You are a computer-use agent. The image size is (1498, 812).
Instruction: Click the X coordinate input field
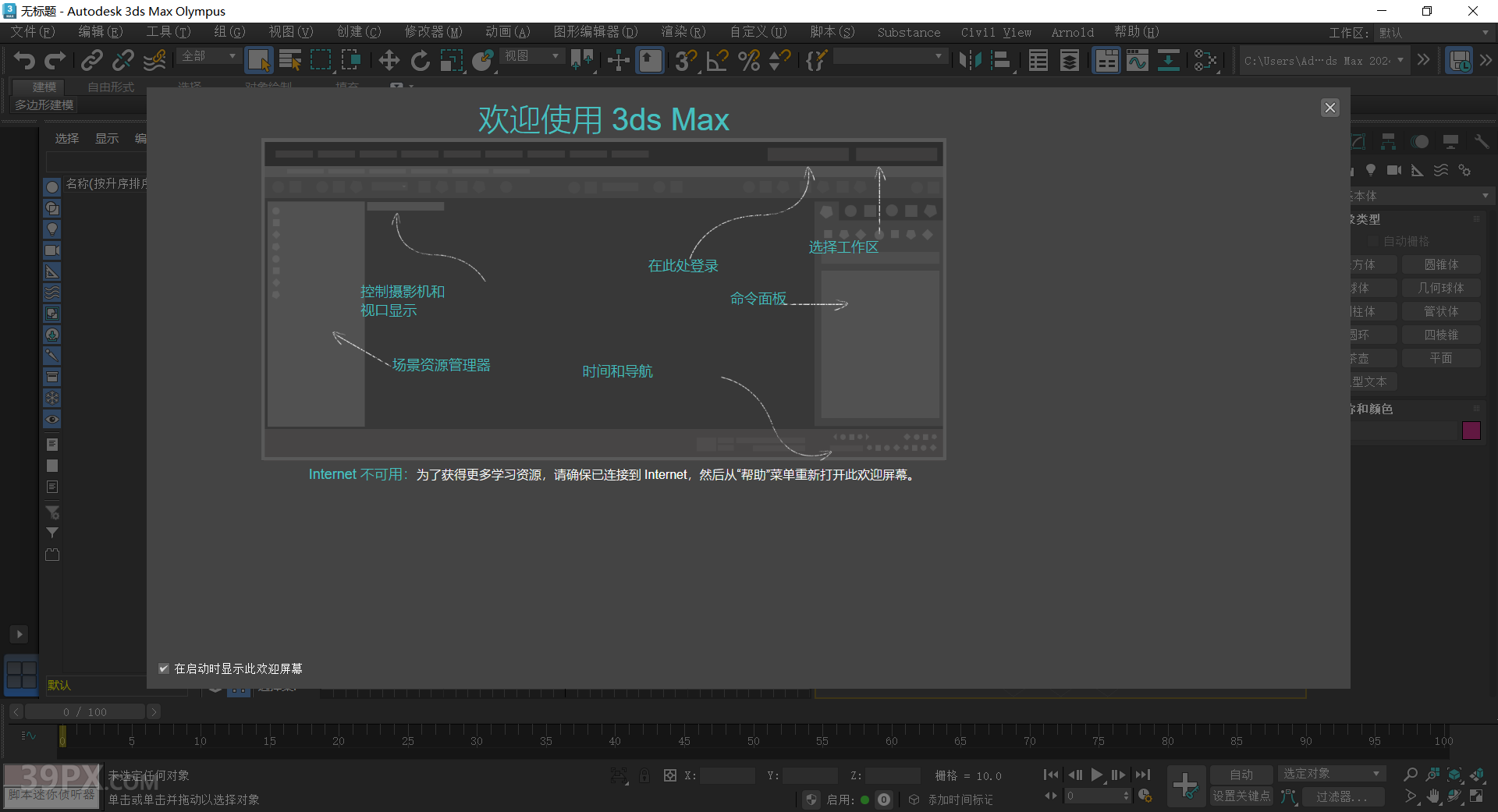pyautogui.click(x=727, y=775)
